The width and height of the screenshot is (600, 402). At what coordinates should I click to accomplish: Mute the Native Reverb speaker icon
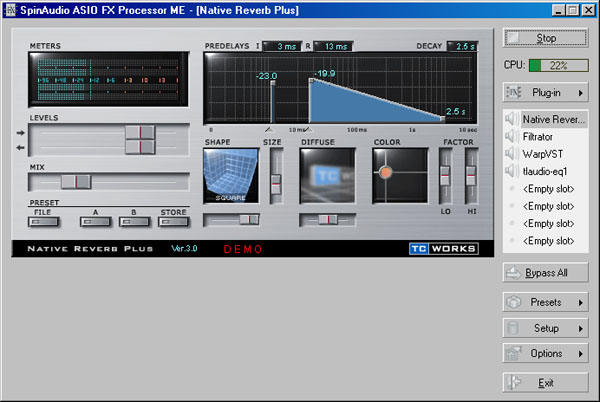[x=512, y=119]
